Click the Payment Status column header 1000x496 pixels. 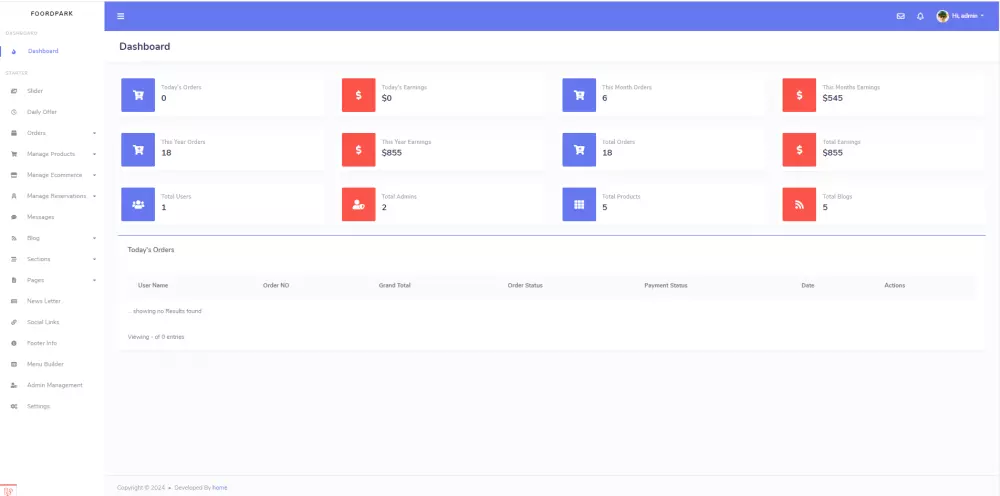(x=666, y=286)
